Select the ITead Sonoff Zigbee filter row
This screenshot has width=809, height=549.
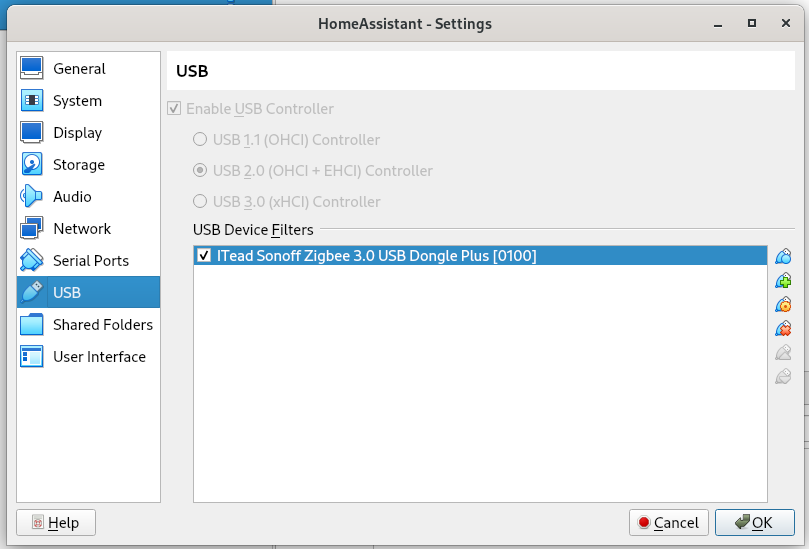click(x=450, y=256)
